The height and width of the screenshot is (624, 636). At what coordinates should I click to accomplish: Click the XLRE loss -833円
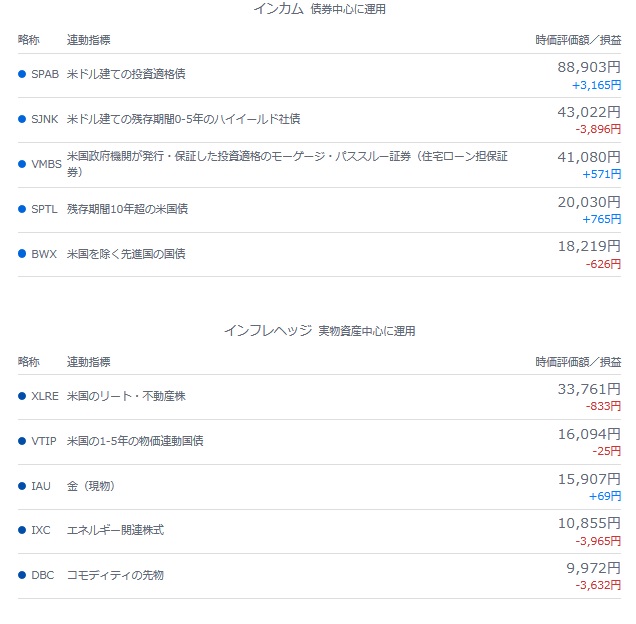[603, 407]
